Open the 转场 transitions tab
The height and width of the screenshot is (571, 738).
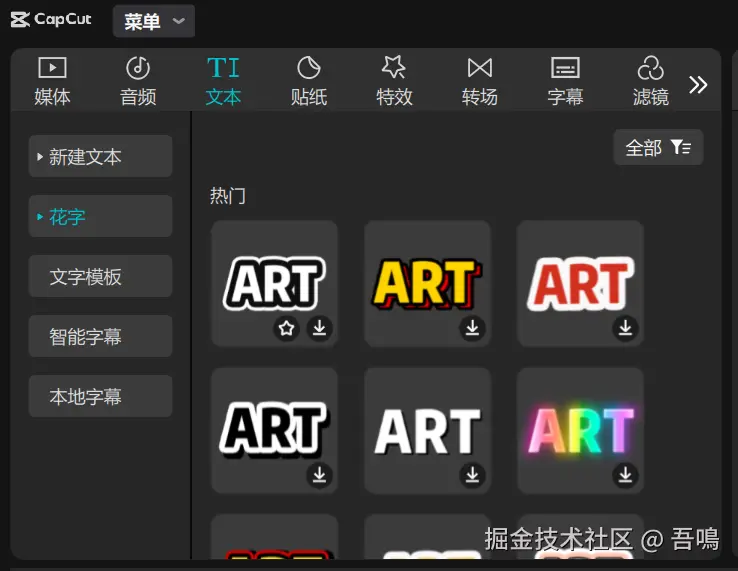pyautogui.click(x=480, y=81)
